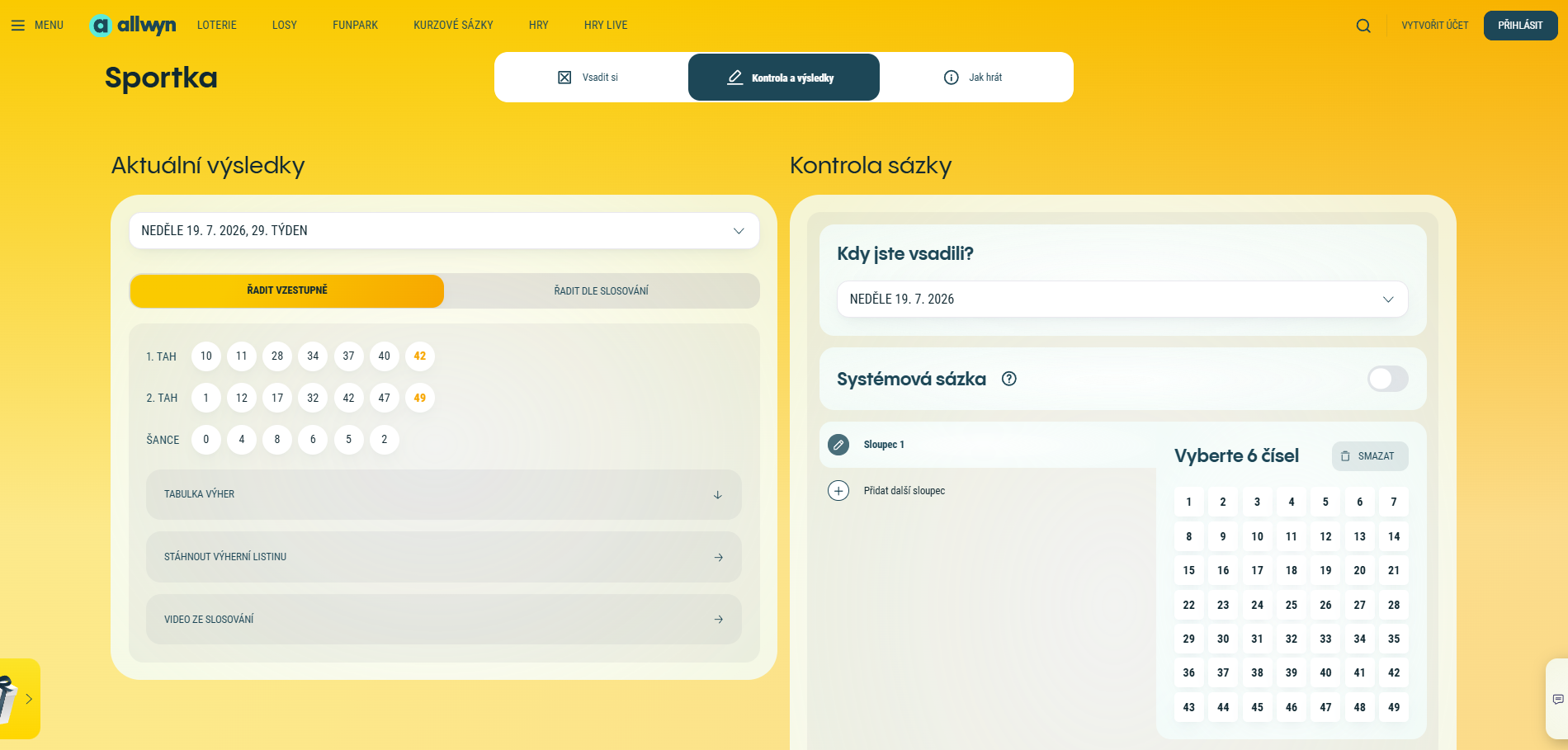
Task: Select number 36 in the number grid
Action: coord(1189,672)
